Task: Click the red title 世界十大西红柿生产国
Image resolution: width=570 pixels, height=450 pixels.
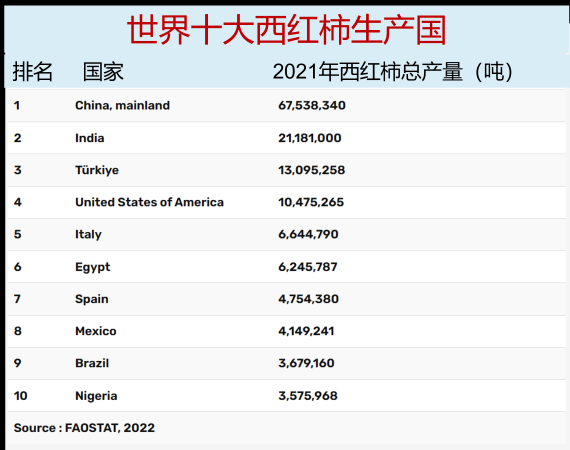Action: (286, 30)
